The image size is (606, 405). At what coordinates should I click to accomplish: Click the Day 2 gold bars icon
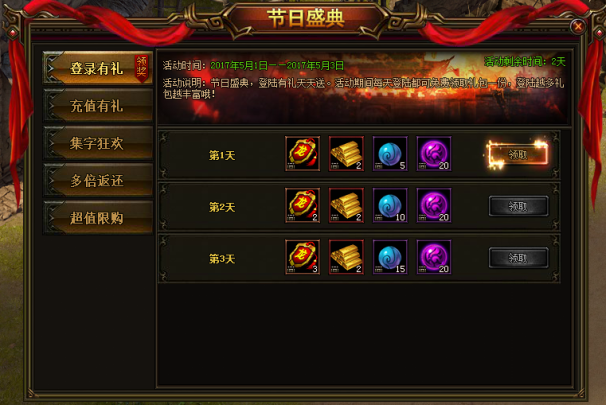(x=346, y=205)
